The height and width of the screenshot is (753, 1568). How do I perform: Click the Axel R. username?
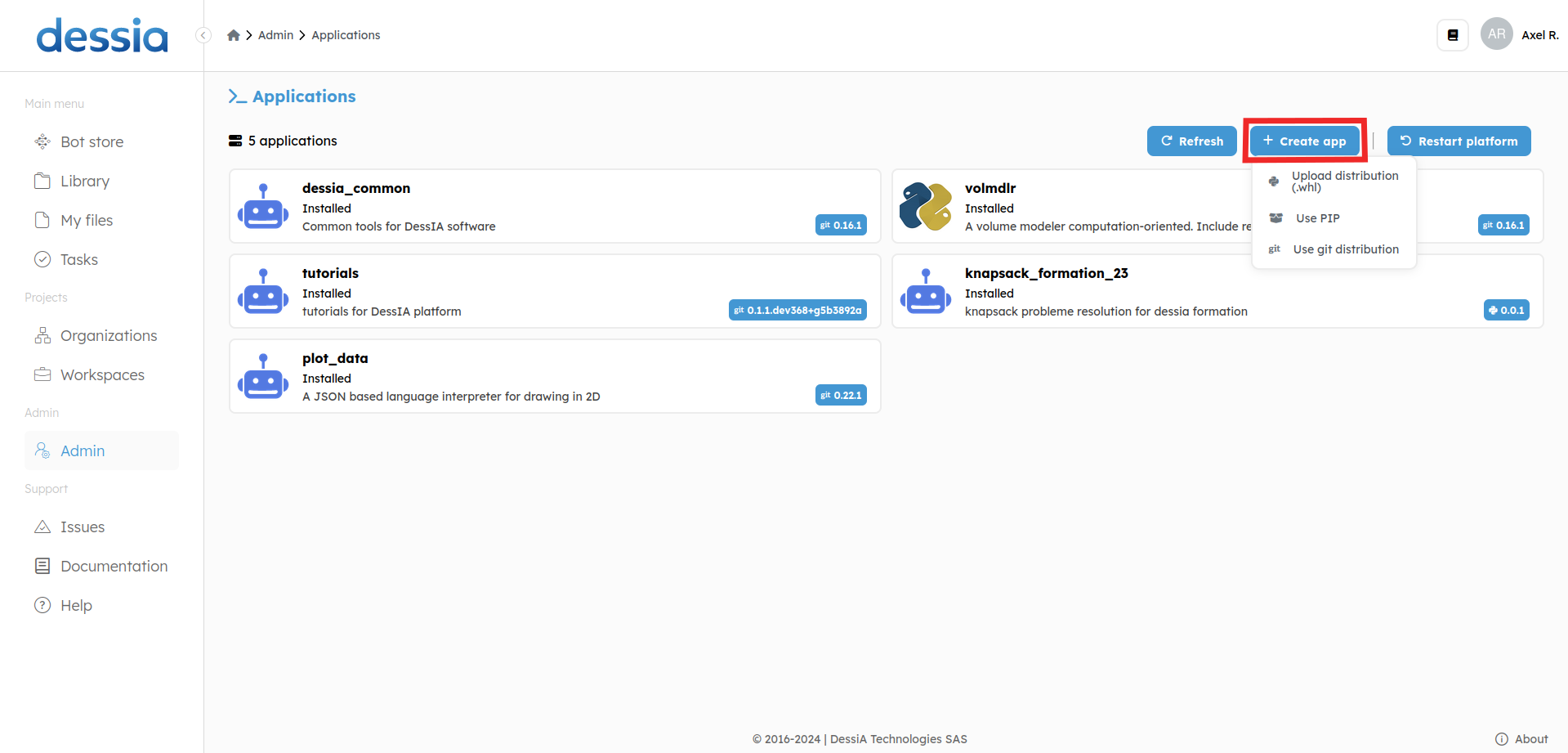(x=1540, y=35)
